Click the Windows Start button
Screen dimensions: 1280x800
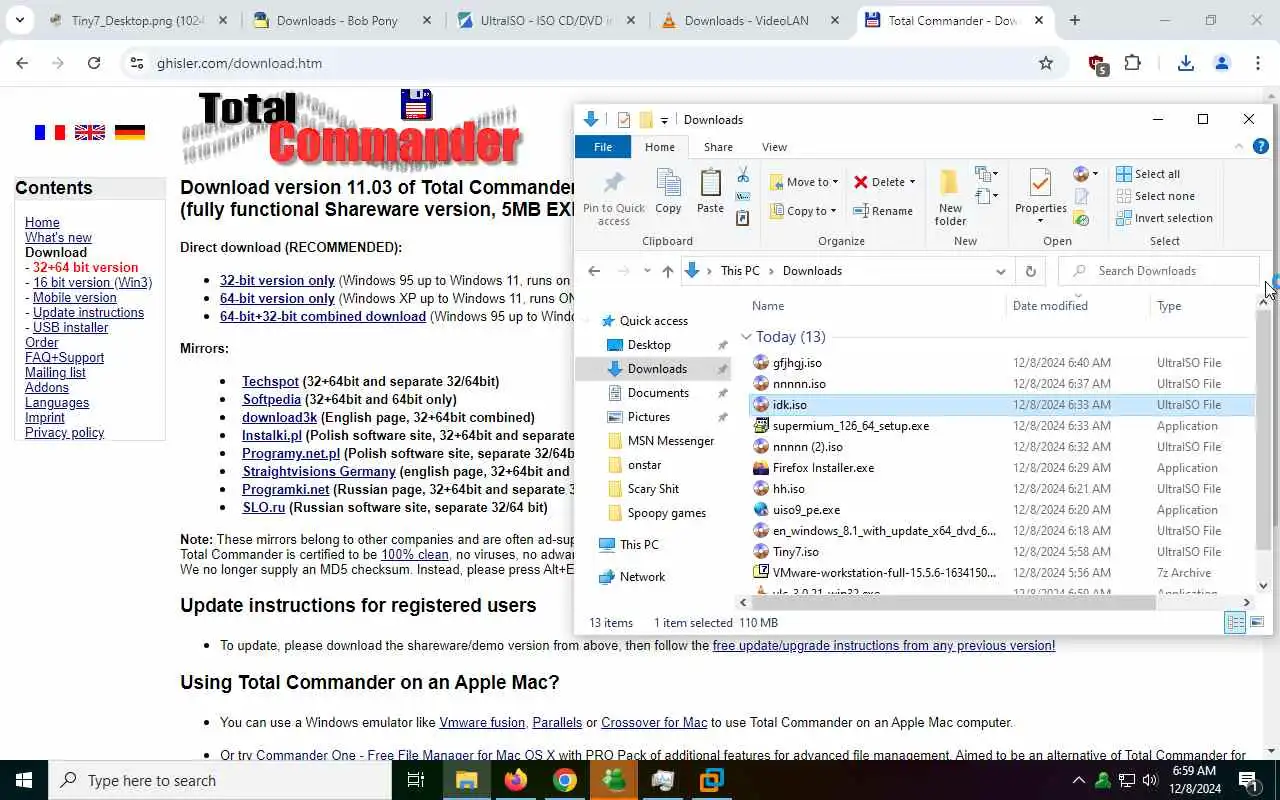point(24,780)
